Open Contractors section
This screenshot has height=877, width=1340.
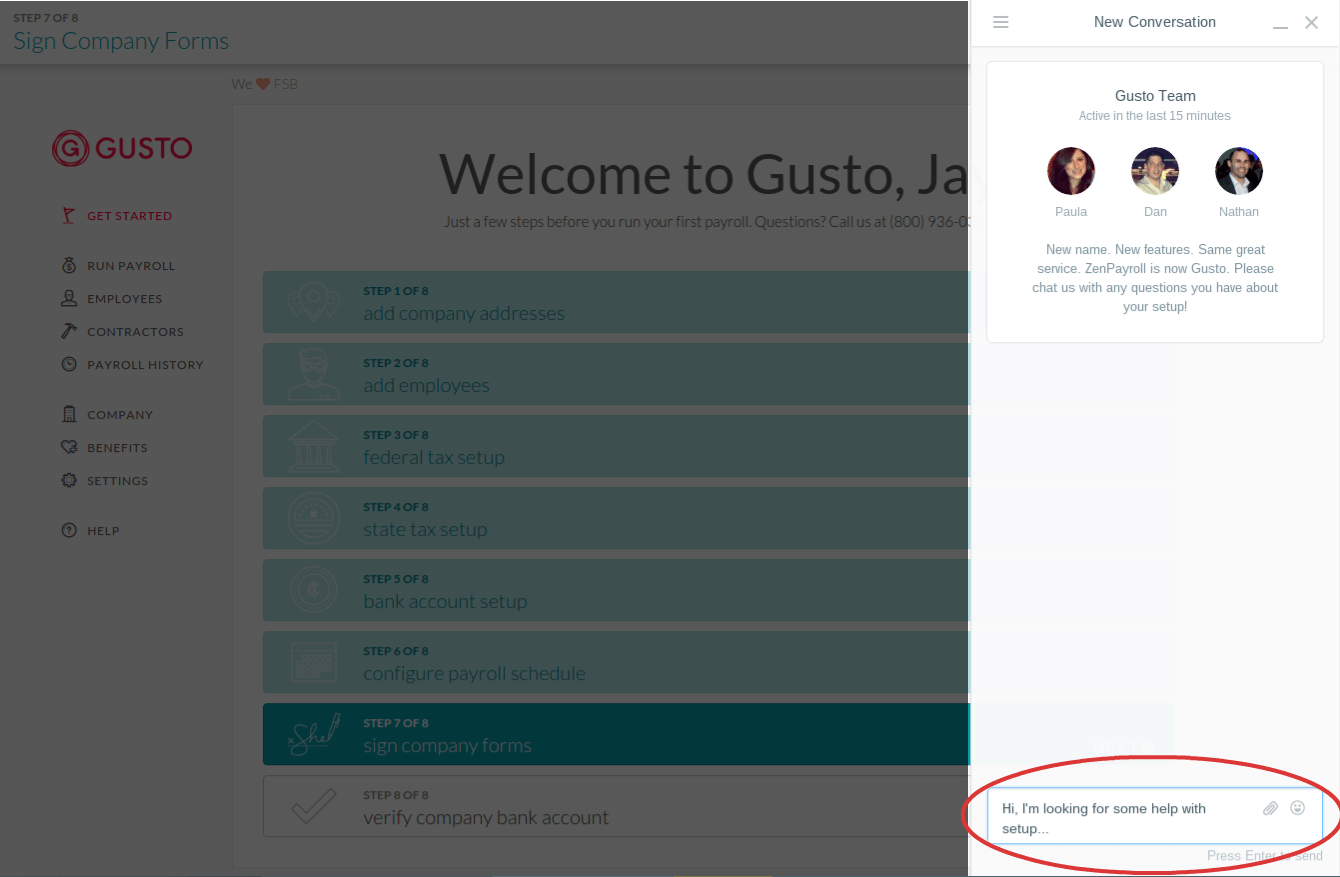pos(135,332)
